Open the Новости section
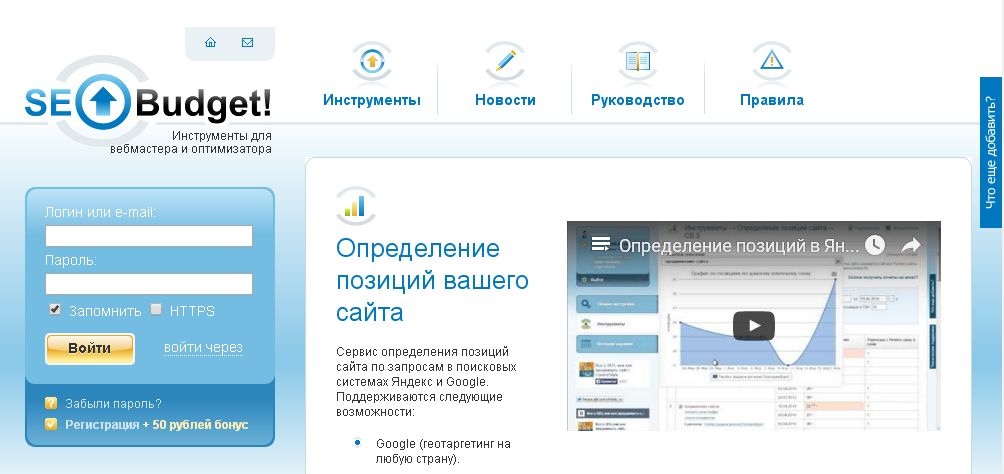The image size is (1004, 474). point(505,100)
